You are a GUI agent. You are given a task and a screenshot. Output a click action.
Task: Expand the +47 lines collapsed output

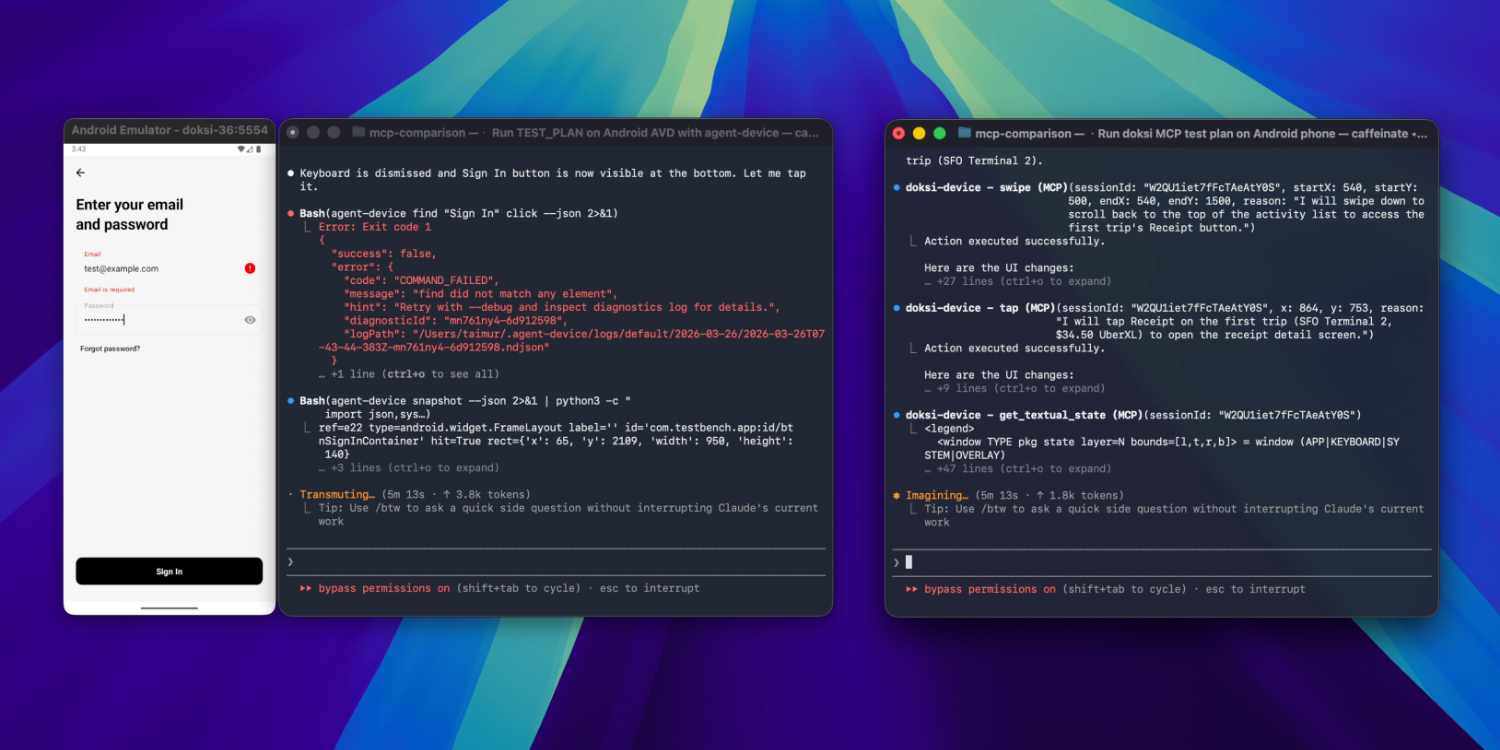pyautogui.click(x=1016, y=469)
